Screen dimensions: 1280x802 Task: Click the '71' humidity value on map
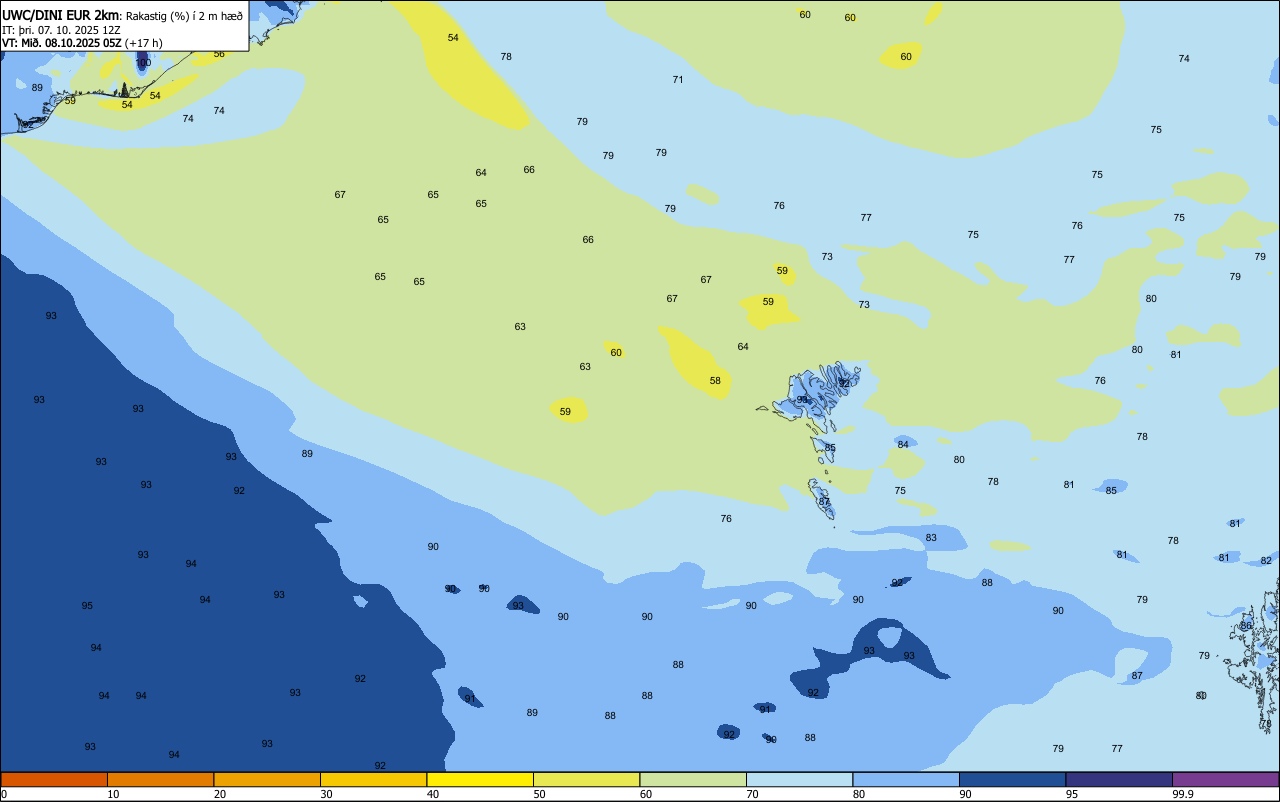click(x=678, y=80)
